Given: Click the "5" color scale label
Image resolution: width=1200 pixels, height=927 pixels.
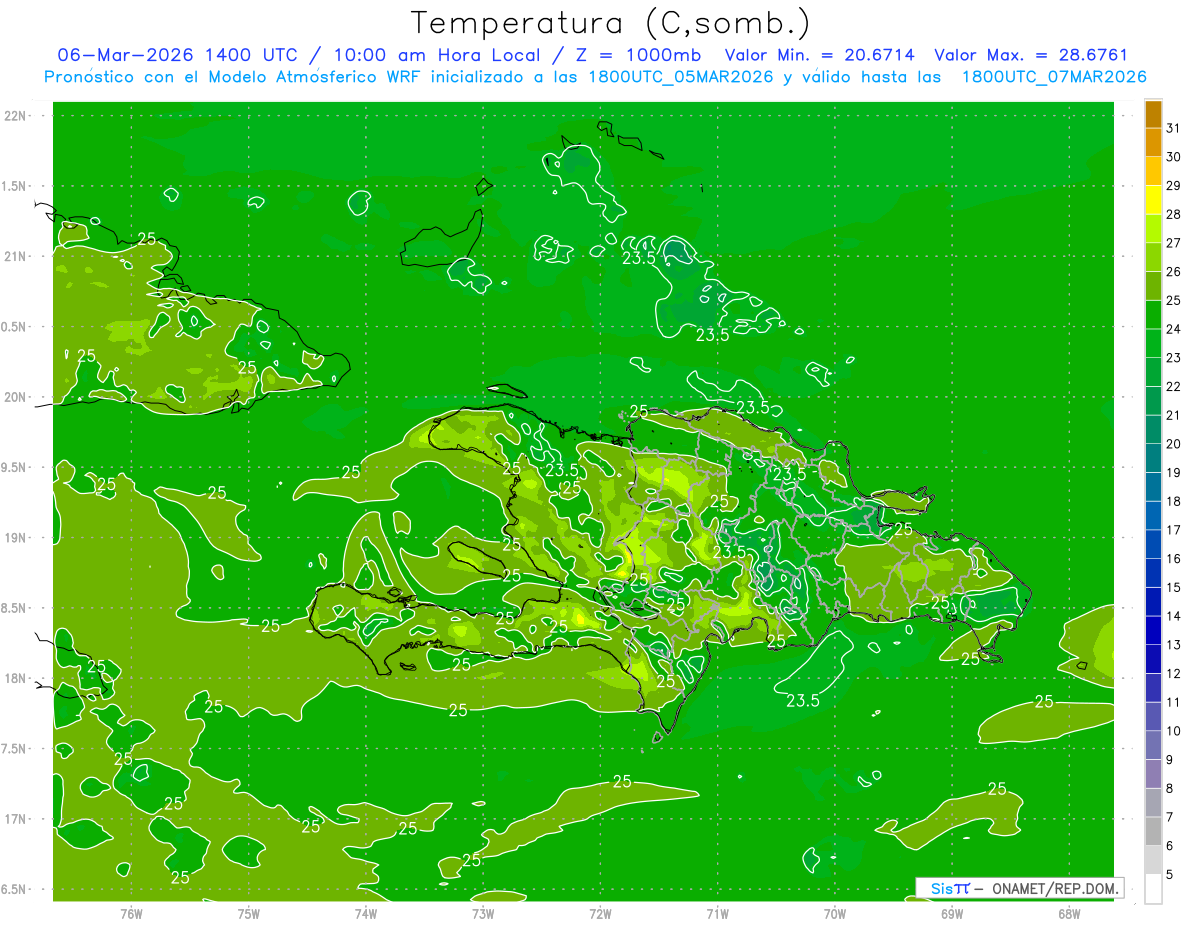Looking at the screenshot, I should tap(1169, 875).
